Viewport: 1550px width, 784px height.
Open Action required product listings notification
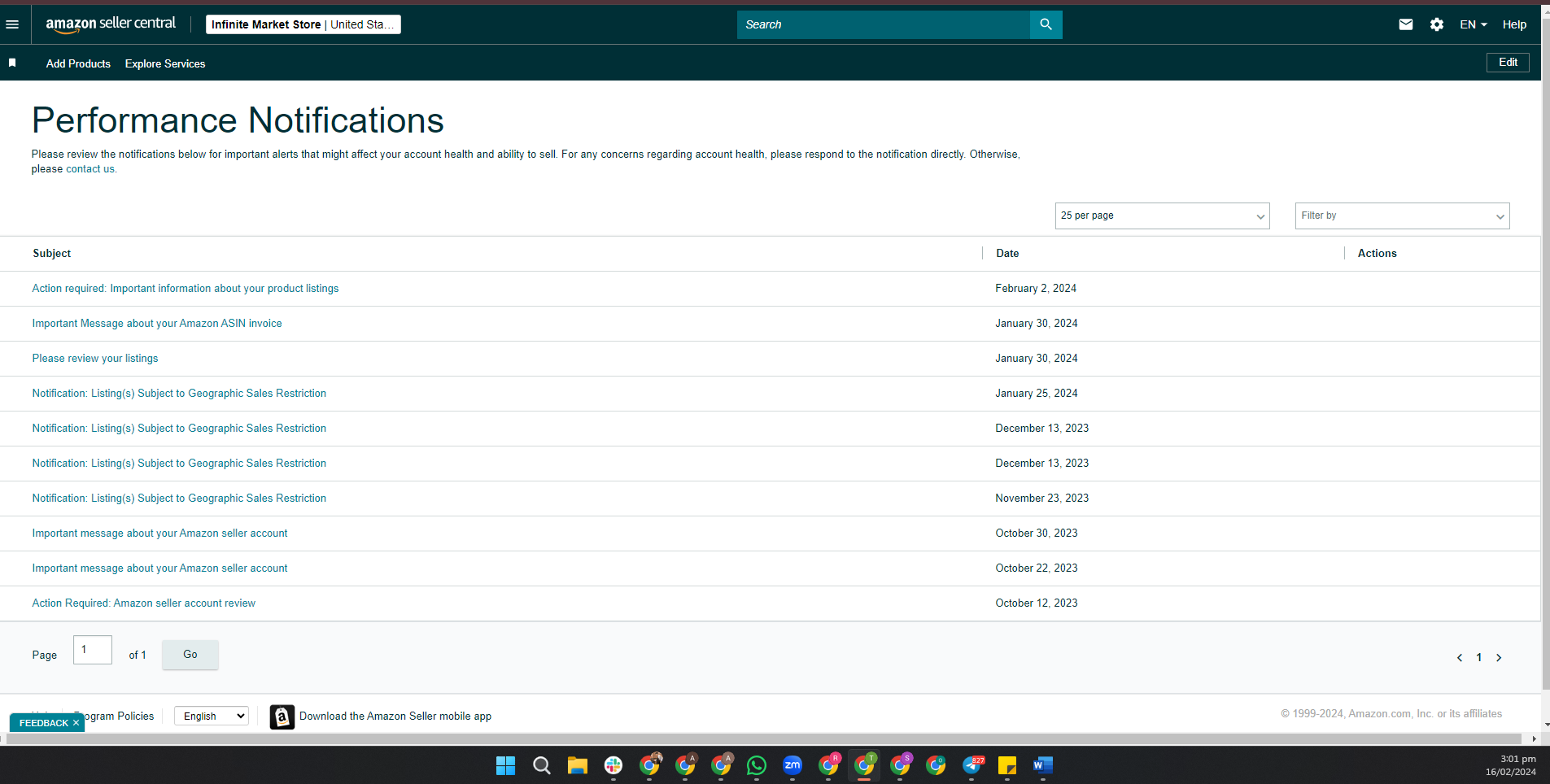click(x=186, y=289)
